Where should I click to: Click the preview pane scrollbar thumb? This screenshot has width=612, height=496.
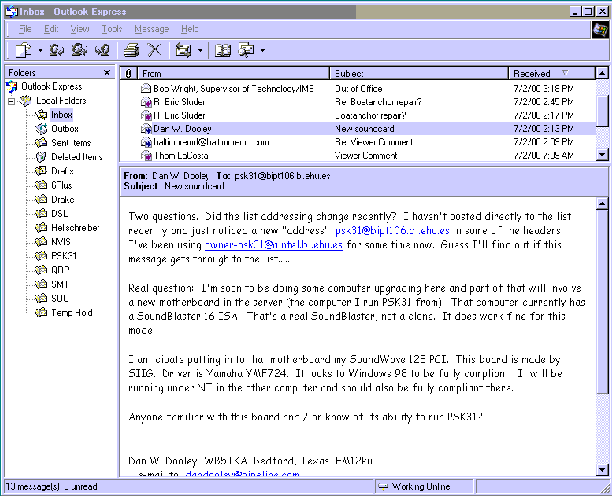point(603,301)
